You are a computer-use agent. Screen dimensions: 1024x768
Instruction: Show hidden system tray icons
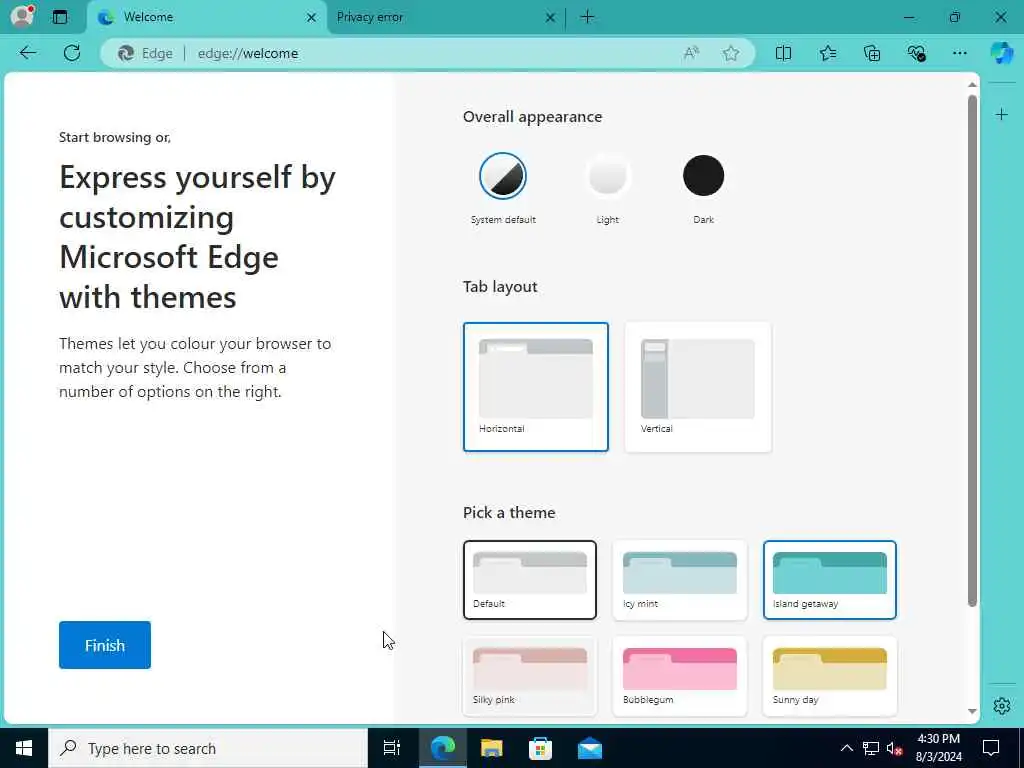click(846, 748)
